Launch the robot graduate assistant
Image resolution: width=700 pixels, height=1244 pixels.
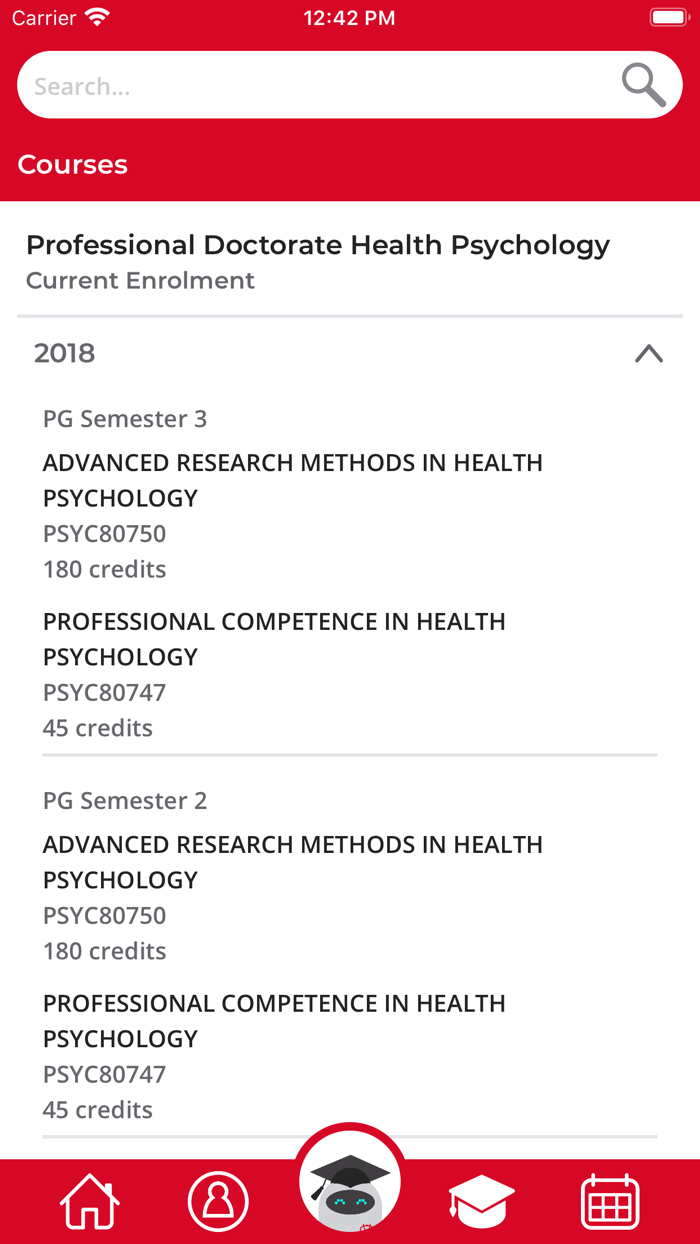[x=350, y=1186]
